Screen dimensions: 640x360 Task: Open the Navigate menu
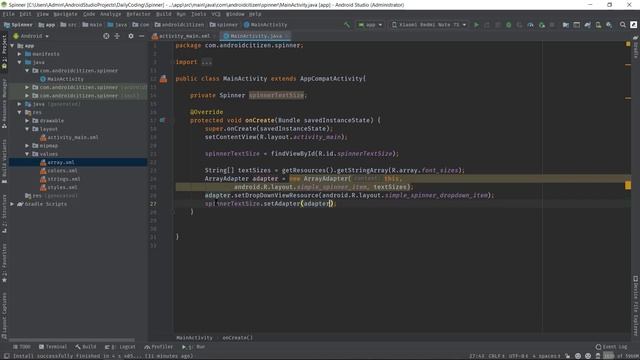[65, 14]
